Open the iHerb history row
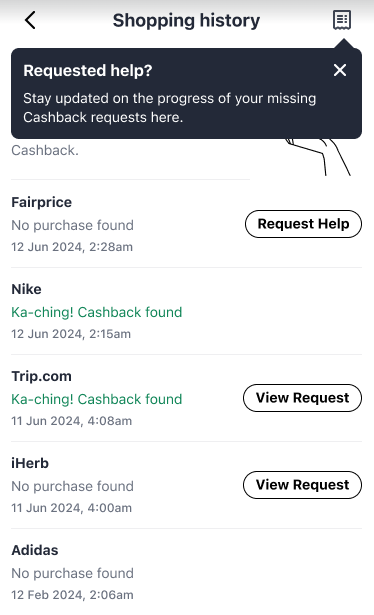 click(186, 485)
